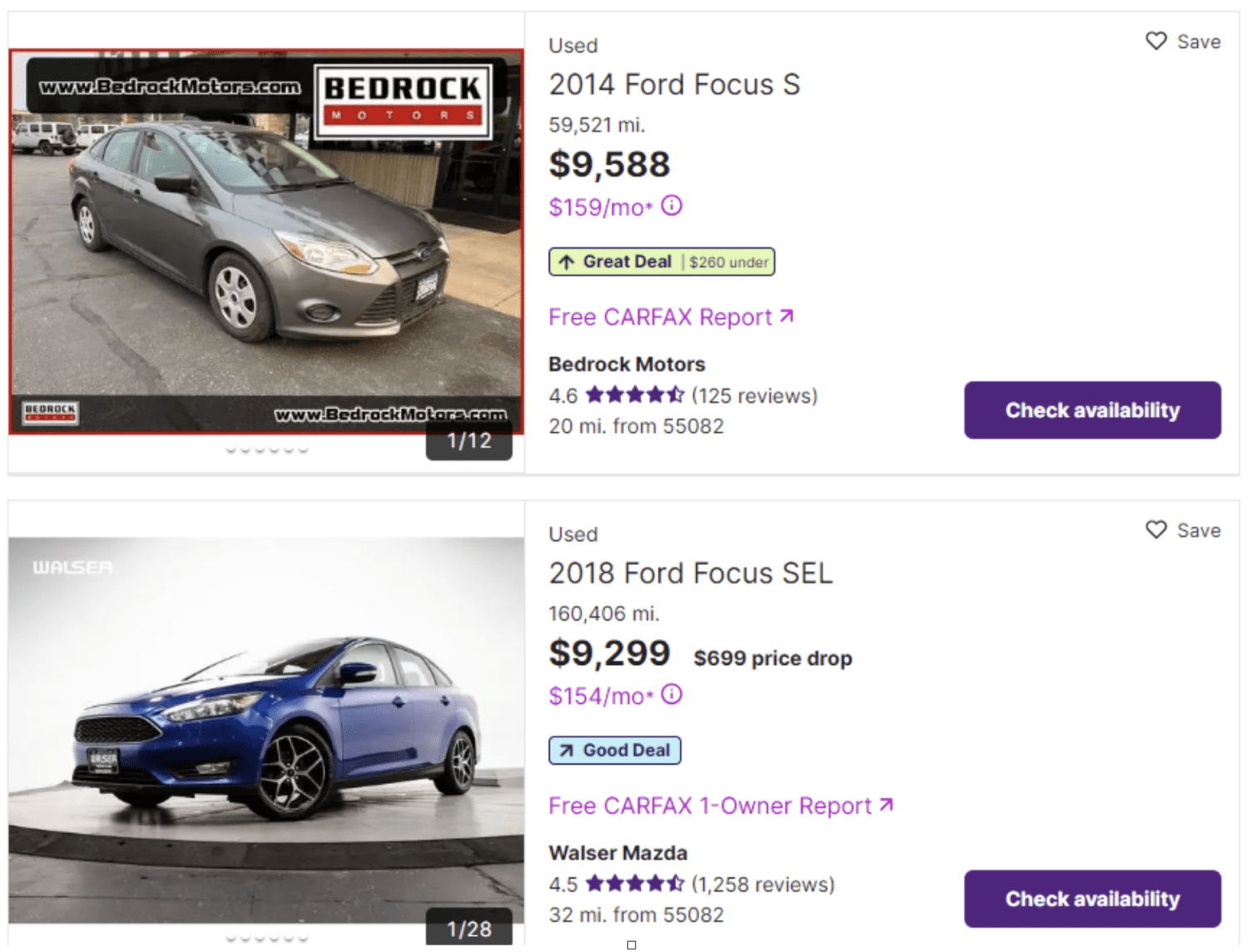Image resolution: width=1248 pixels, height=952 pixels.
Task: Save the 2014 Ford Focus S listing
Action: tap(1182, 42)
